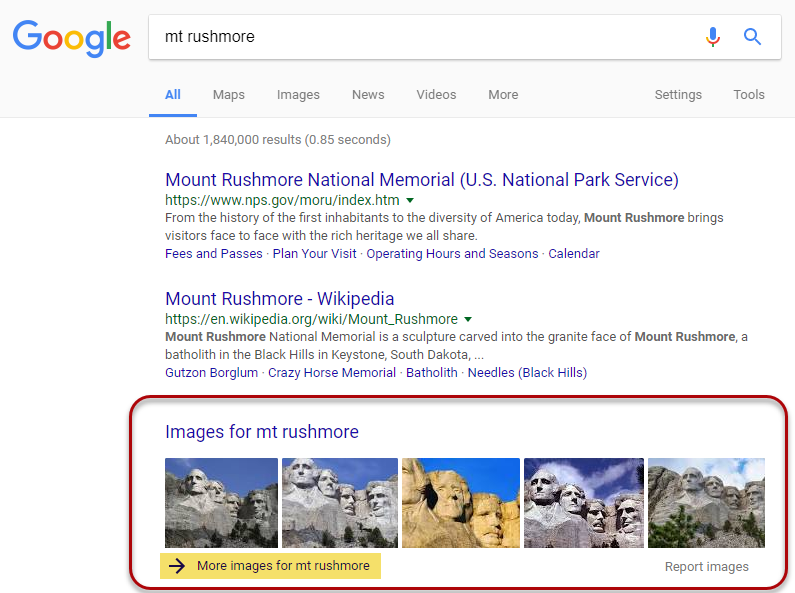Open the Plan Your Visit sitelink
Viewport: 795px width, 593px height.
tap(314, 253)
